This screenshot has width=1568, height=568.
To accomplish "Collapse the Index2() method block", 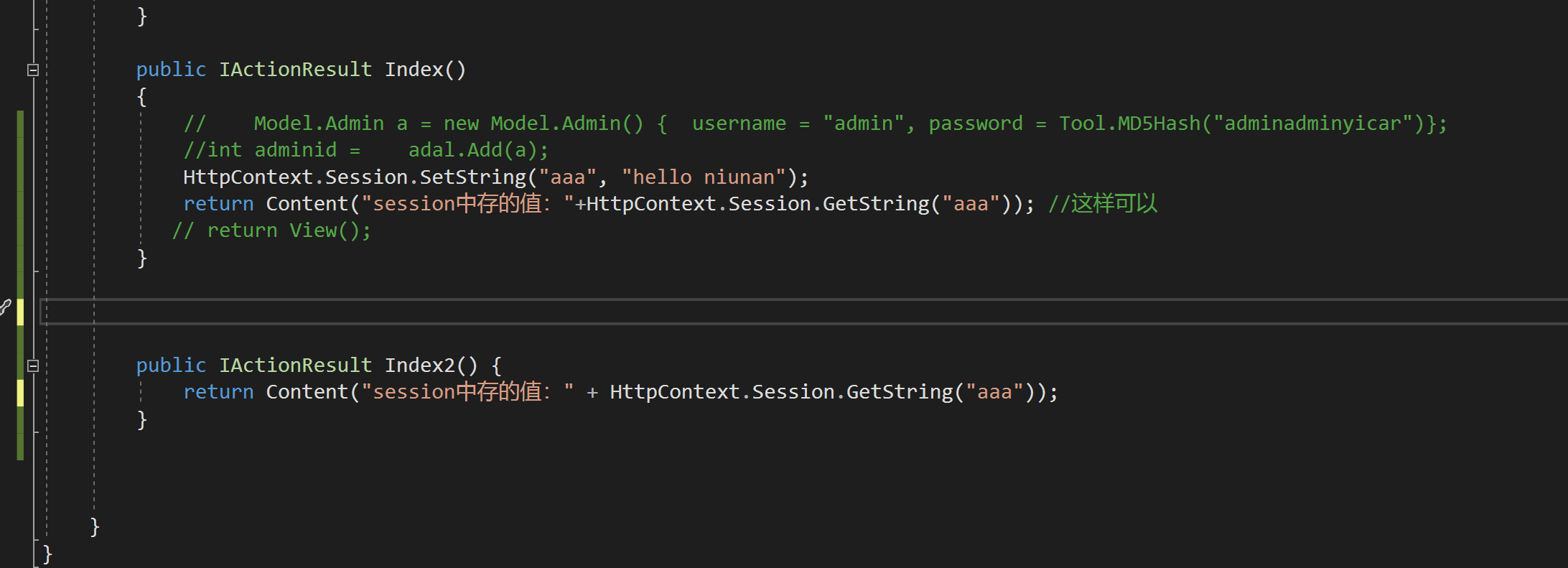I will [x=33, y=366].
